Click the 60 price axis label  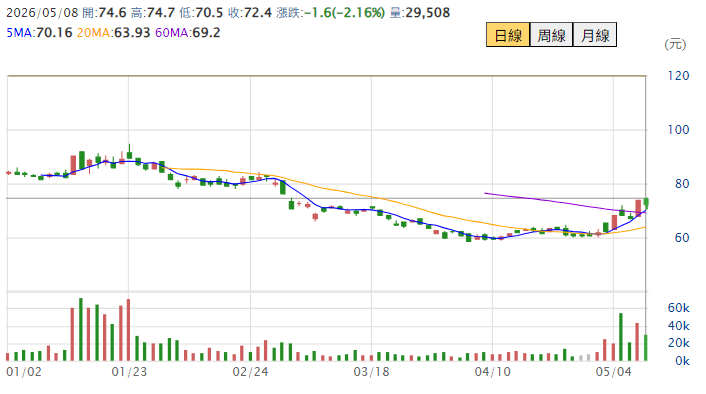click(x=682, y=238)
